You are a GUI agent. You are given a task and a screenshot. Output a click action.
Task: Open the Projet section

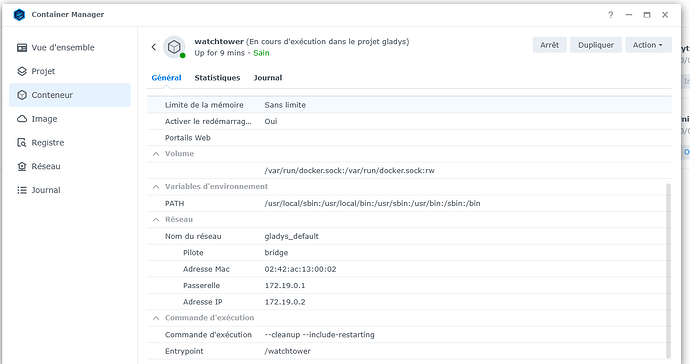[x=70, y=71]
